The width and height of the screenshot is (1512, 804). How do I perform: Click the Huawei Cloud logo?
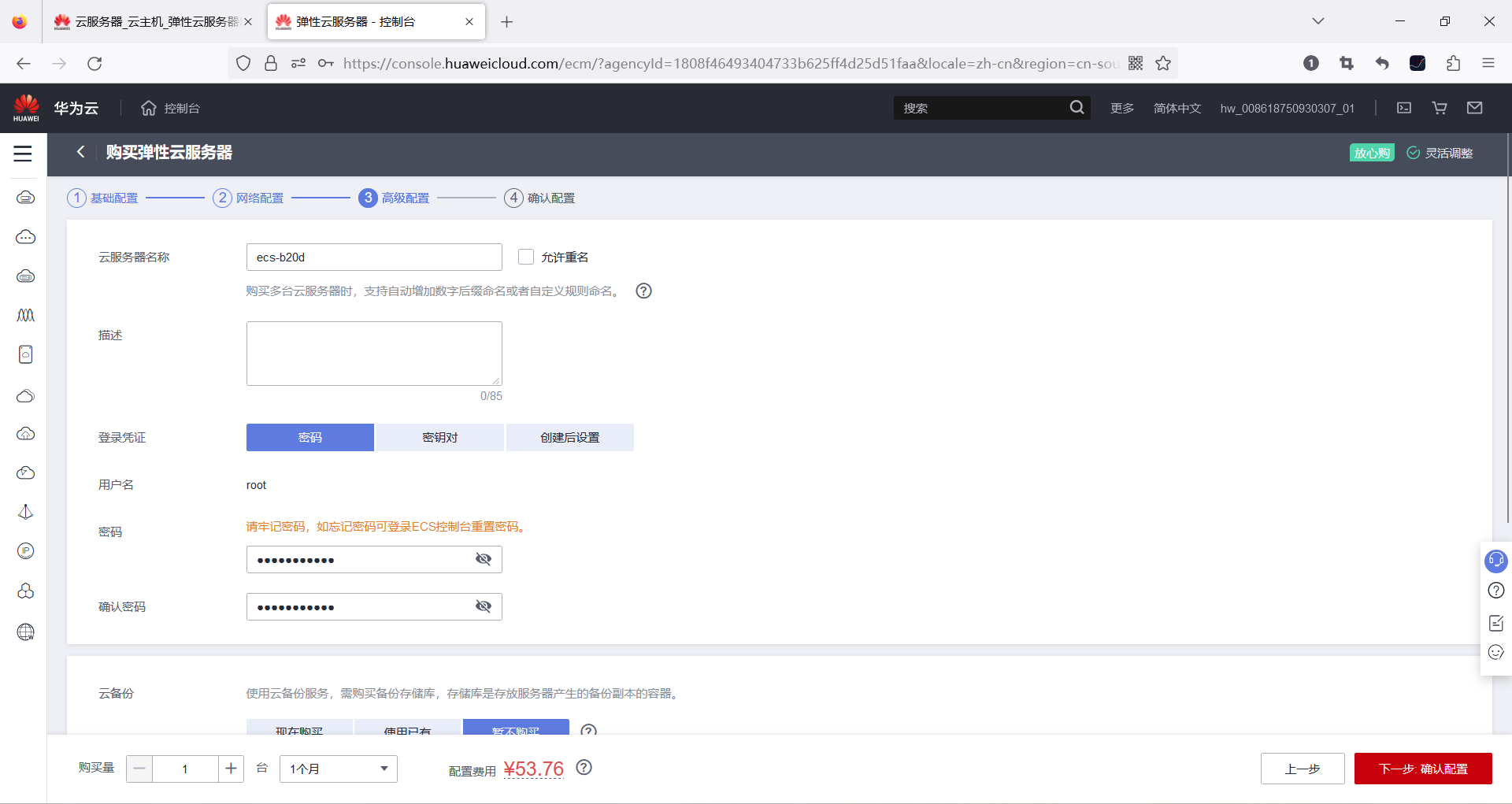26,108
